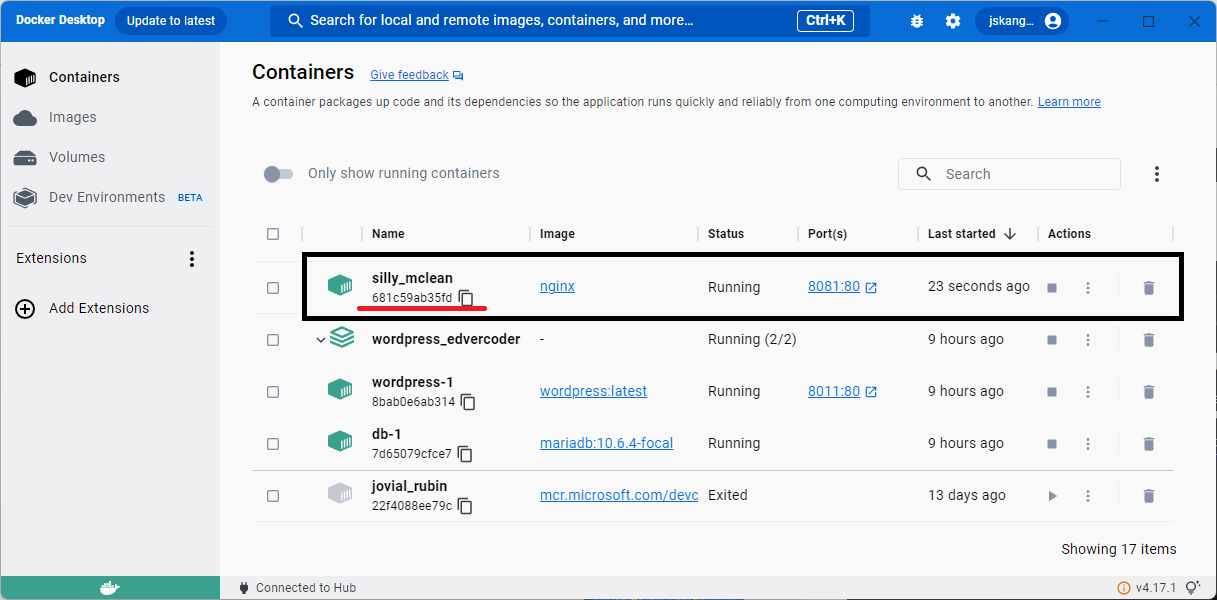Select the wordpress-1 container name

(x=412, y=382)
